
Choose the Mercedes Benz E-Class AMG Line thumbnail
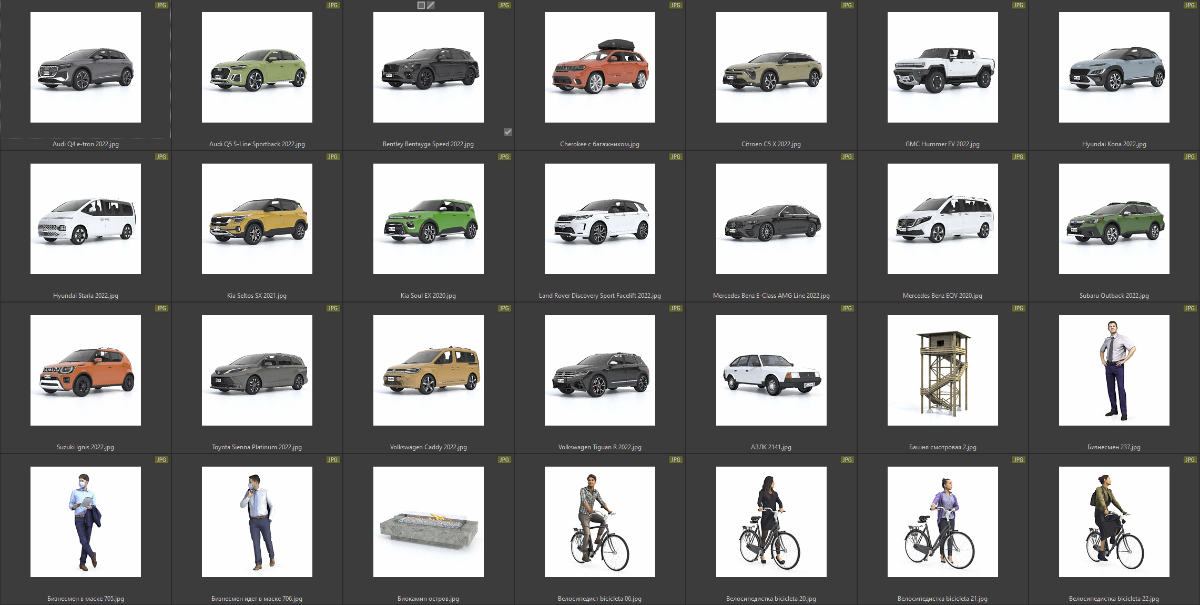(771, 219)
